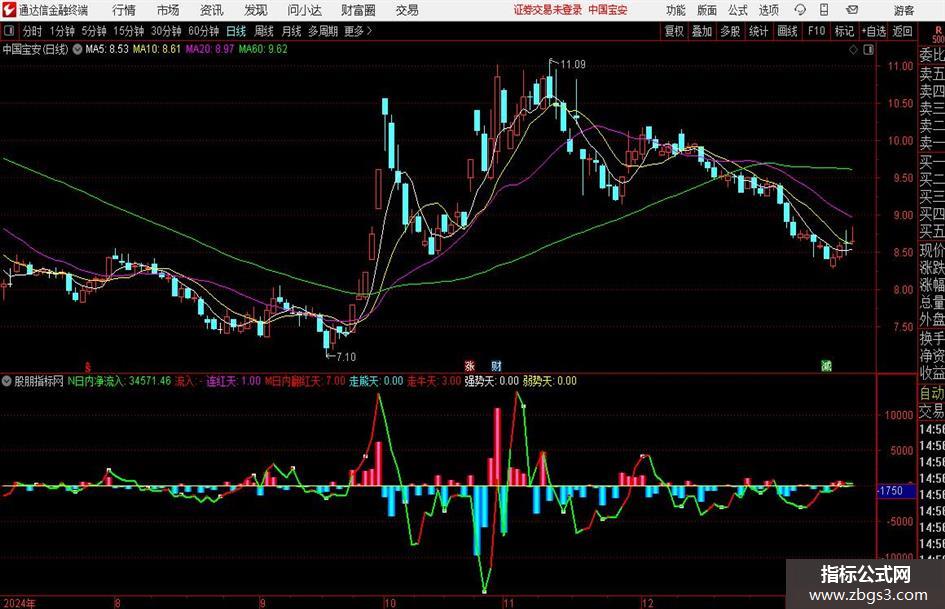This screenshot has height=609, width=945.
Task: Switch to the 1分钟 period
Action: (x=62, y=31)
